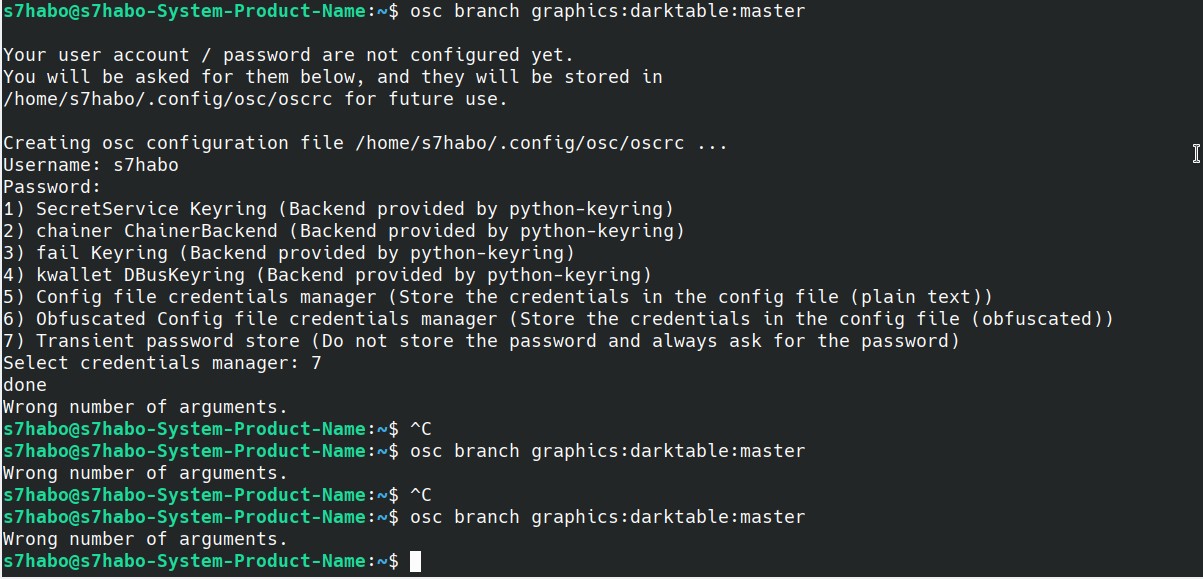
Task: Click the chainer ChainerBackend option line
Action: (x=343, y=231)
